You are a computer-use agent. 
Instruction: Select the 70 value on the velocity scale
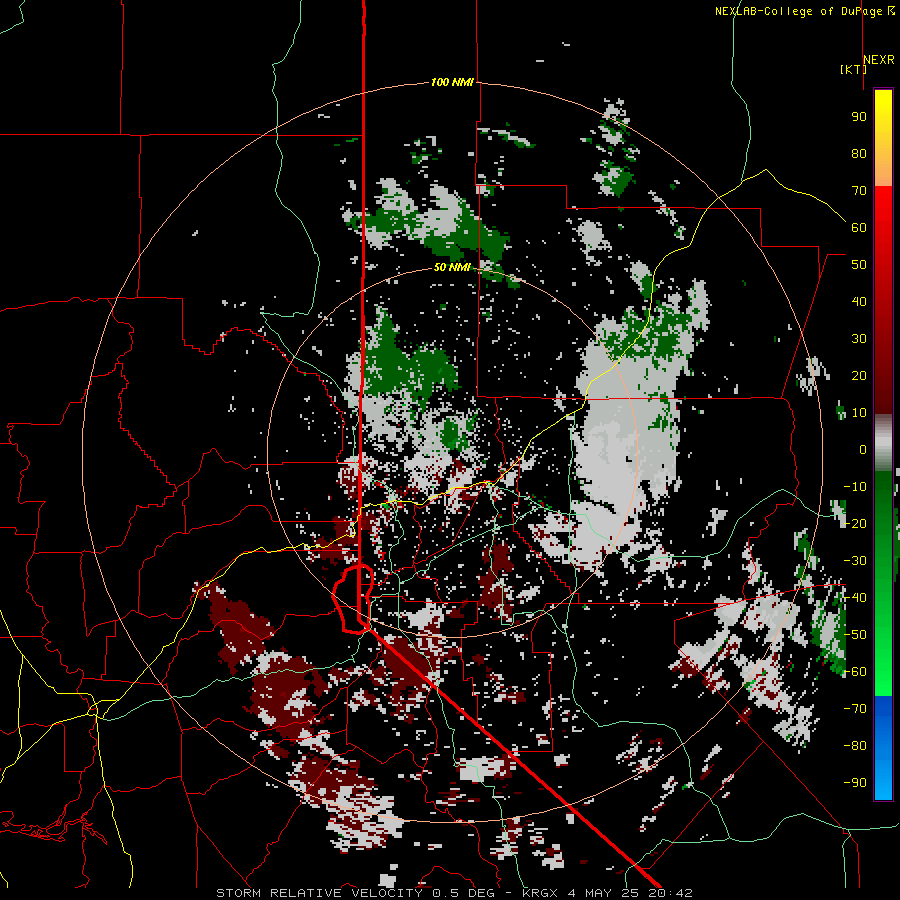tap(859, 191)
